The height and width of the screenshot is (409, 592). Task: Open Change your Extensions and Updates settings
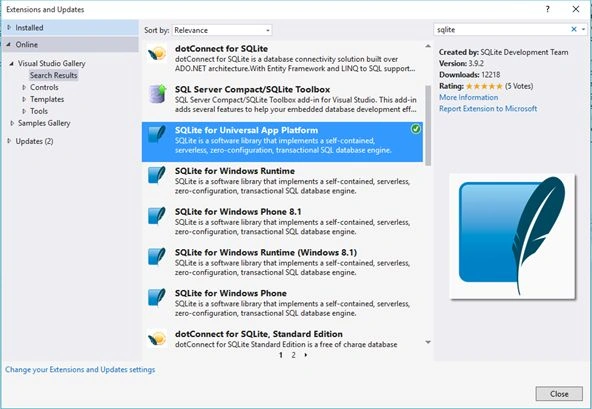pos(80,369)
